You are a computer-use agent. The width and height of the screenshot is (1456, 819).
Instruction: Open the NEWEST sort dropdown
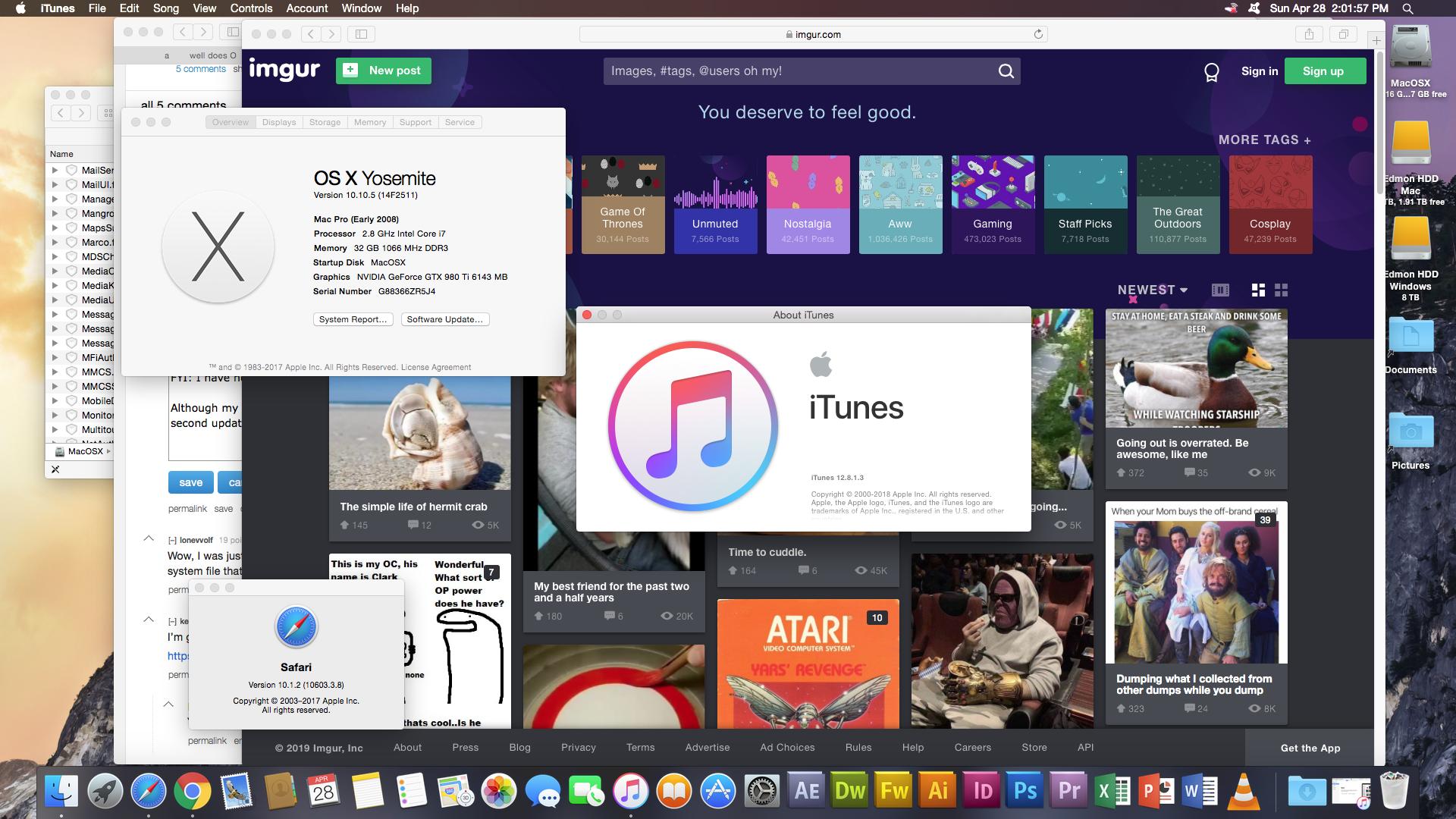[x=1152, y=290]
